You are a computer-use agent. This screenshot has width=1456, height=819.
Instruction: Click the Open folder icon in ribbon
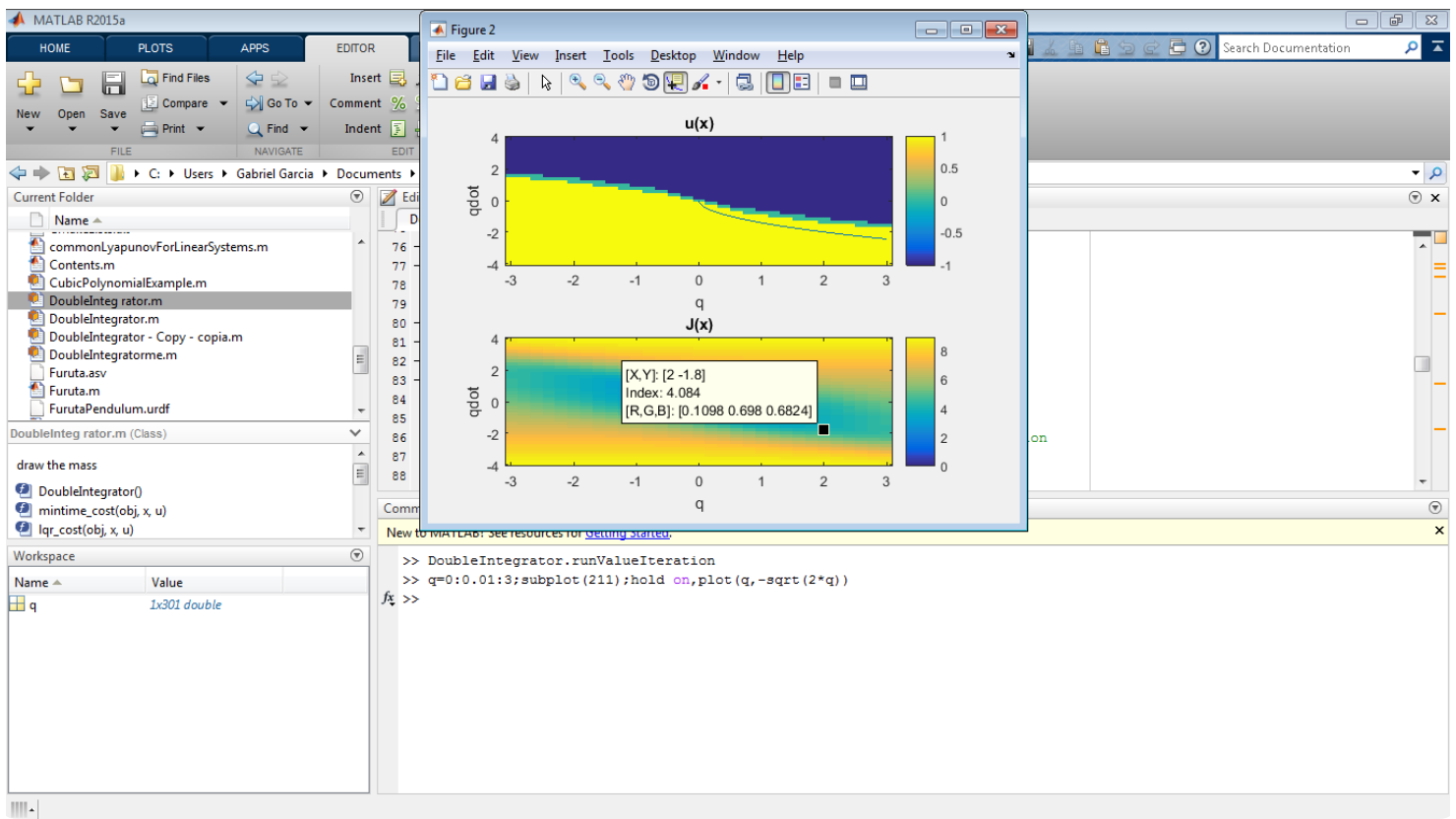tap(71, 86)
